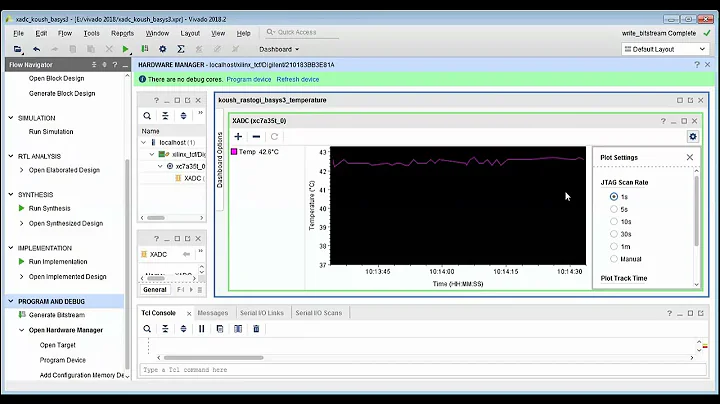Select 10s JTAG scan rate
The height and width of the screenshot is (404, 720).
[614, 221]
